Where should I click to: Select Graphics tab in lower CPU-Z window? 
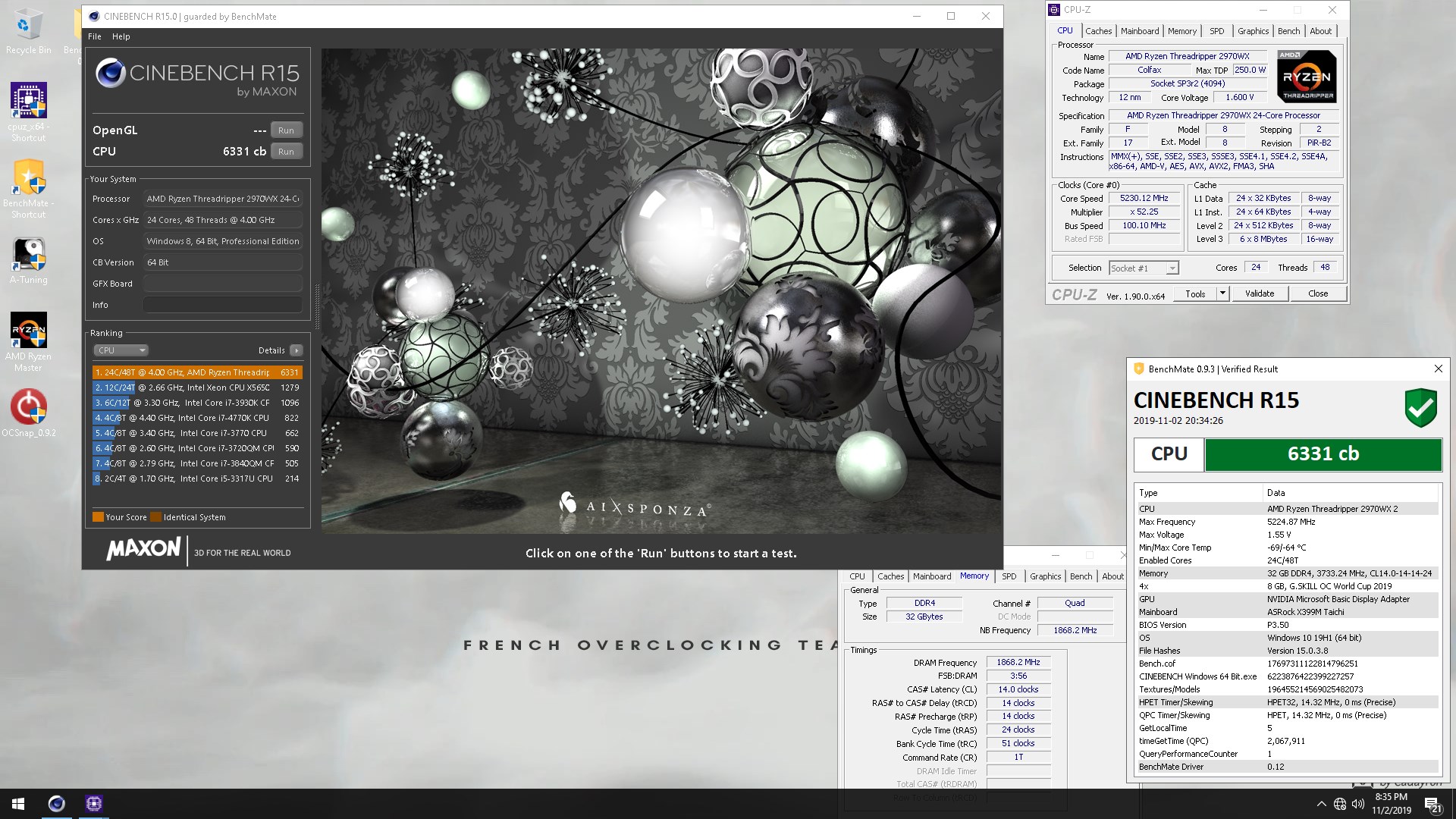(x=1045, y=576)
